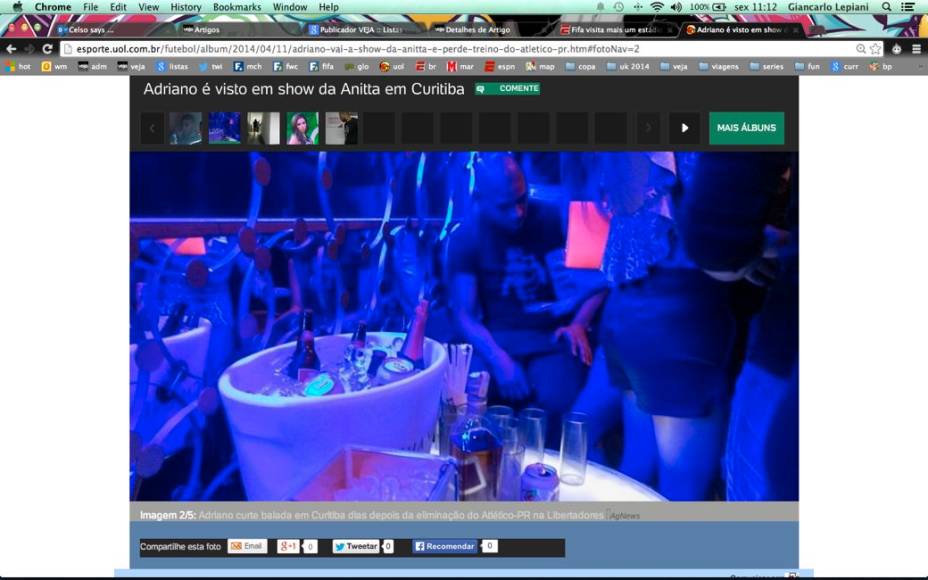This screenshot has width=928, height=580.
Task: Start slideshow with play button
Action: pos(684,128)
